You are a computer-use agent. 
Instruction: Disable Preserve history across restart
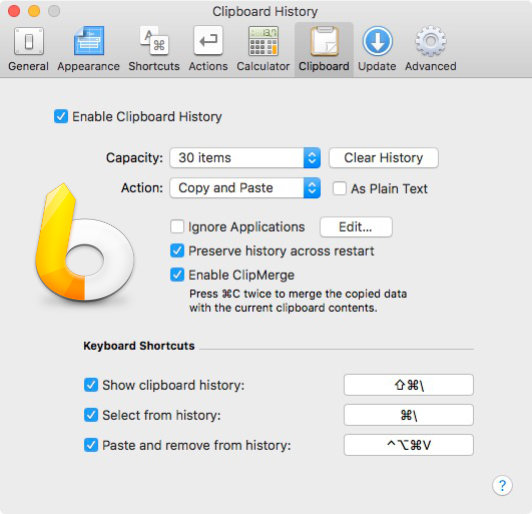[177, 251]
